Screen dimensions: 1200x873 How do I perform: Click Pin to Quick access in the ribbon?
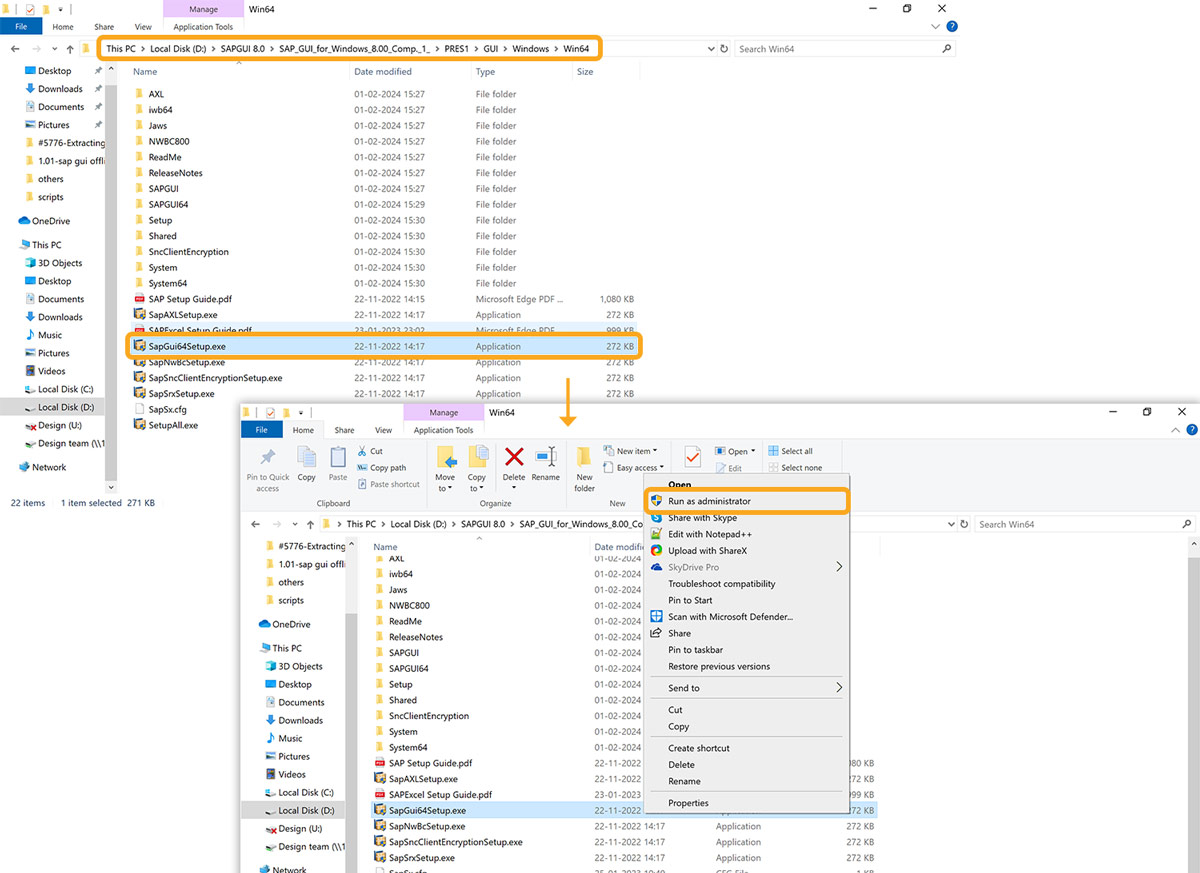267,469
